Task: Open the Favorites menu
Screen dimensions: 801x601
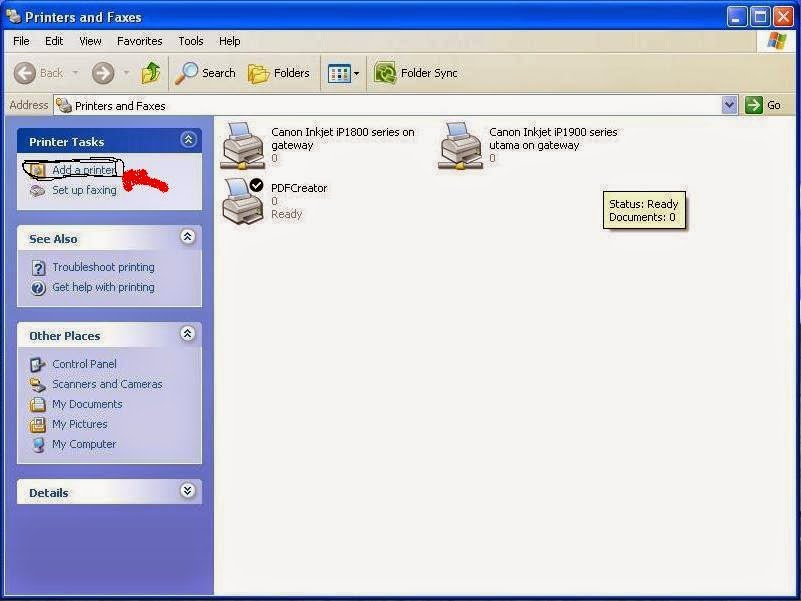Action: (139, 41)
